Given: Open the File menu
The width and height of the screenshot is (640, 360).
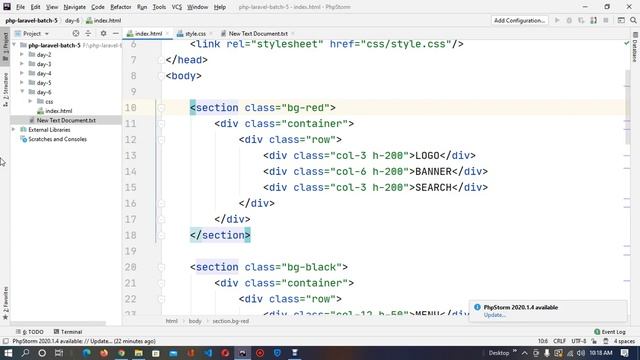Looking at the screenshot, I should 20,7.
